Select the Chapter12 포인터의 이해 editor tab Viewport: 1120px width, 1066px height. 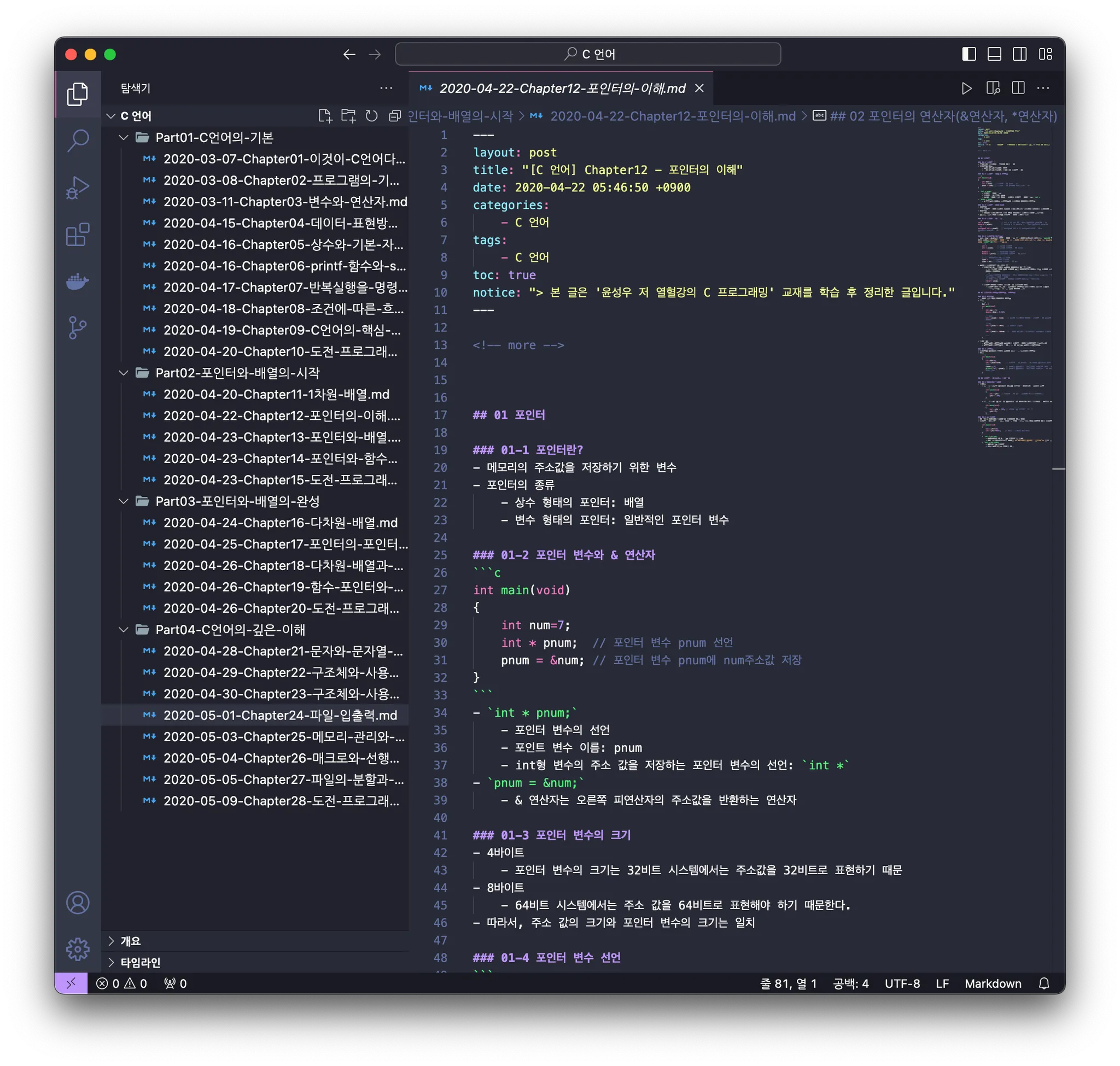[x=562, y=89]
